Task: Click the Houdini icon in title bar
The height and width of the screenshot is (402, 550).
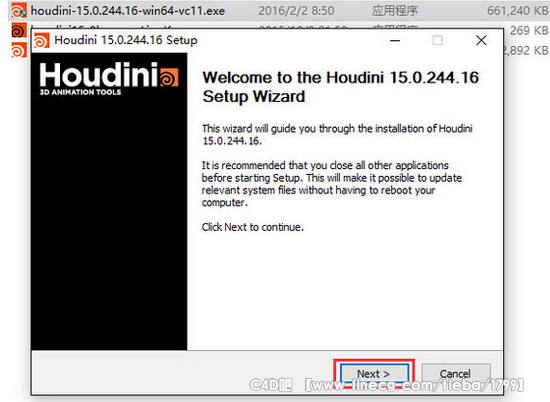Action: coord(42,40)
